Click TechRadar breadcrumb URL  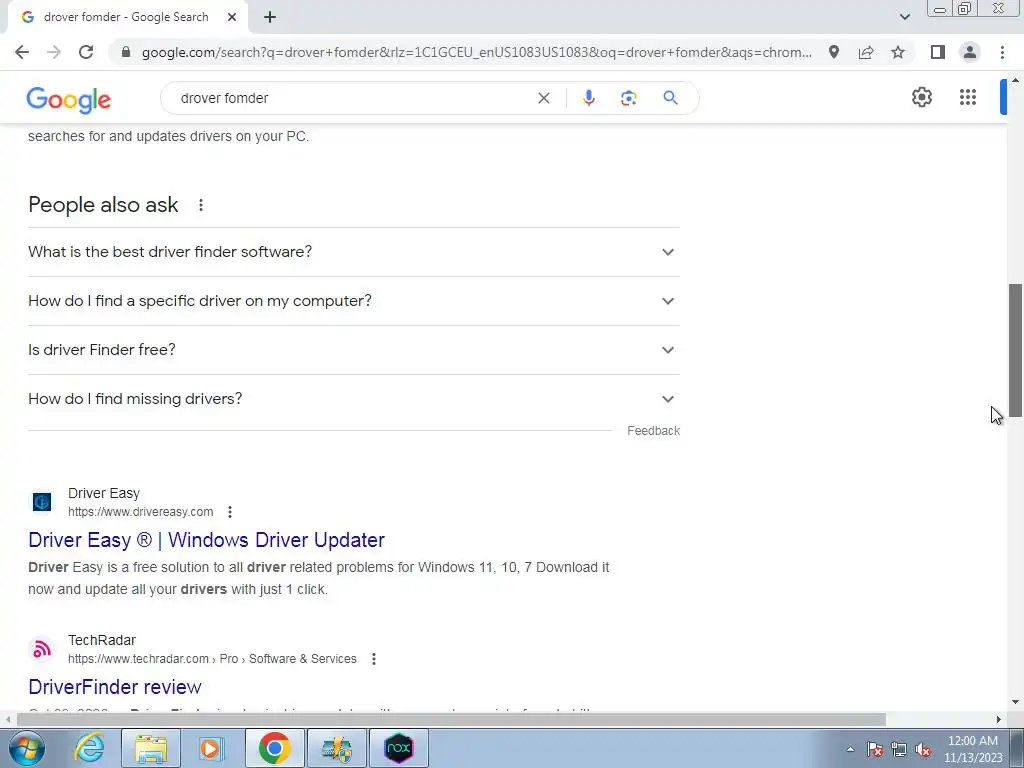click(x=212, y=659)
